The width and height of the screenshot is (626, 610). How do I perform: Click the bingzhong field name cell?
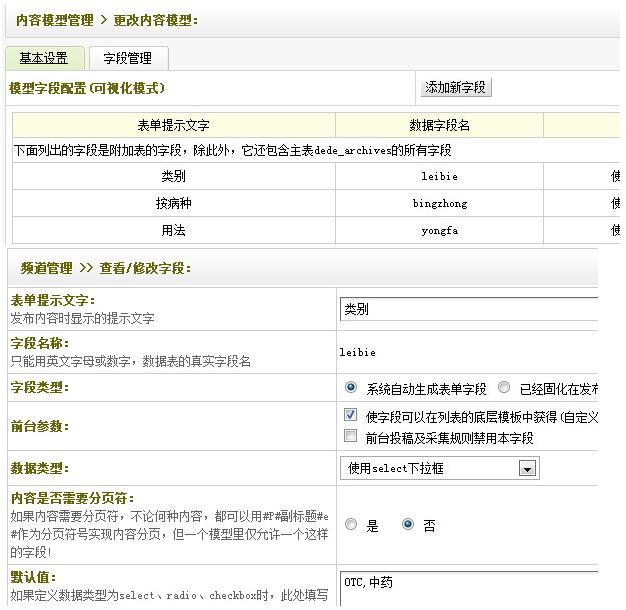439,203
